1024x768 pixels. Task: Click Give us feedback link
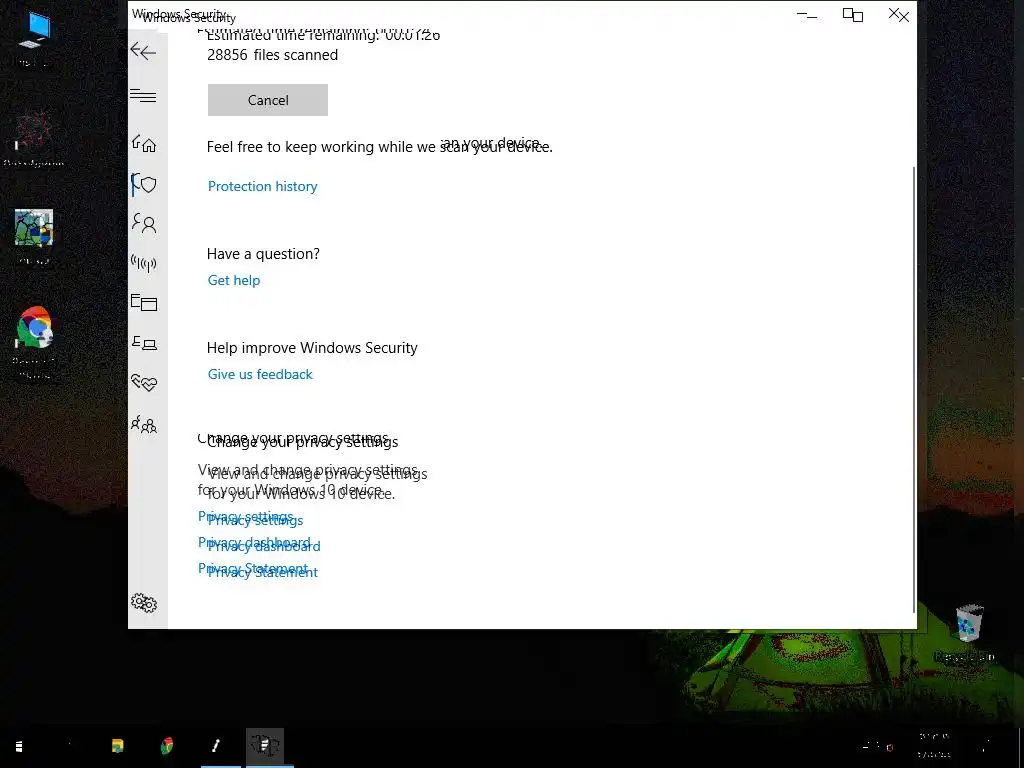tap(260, 374)
